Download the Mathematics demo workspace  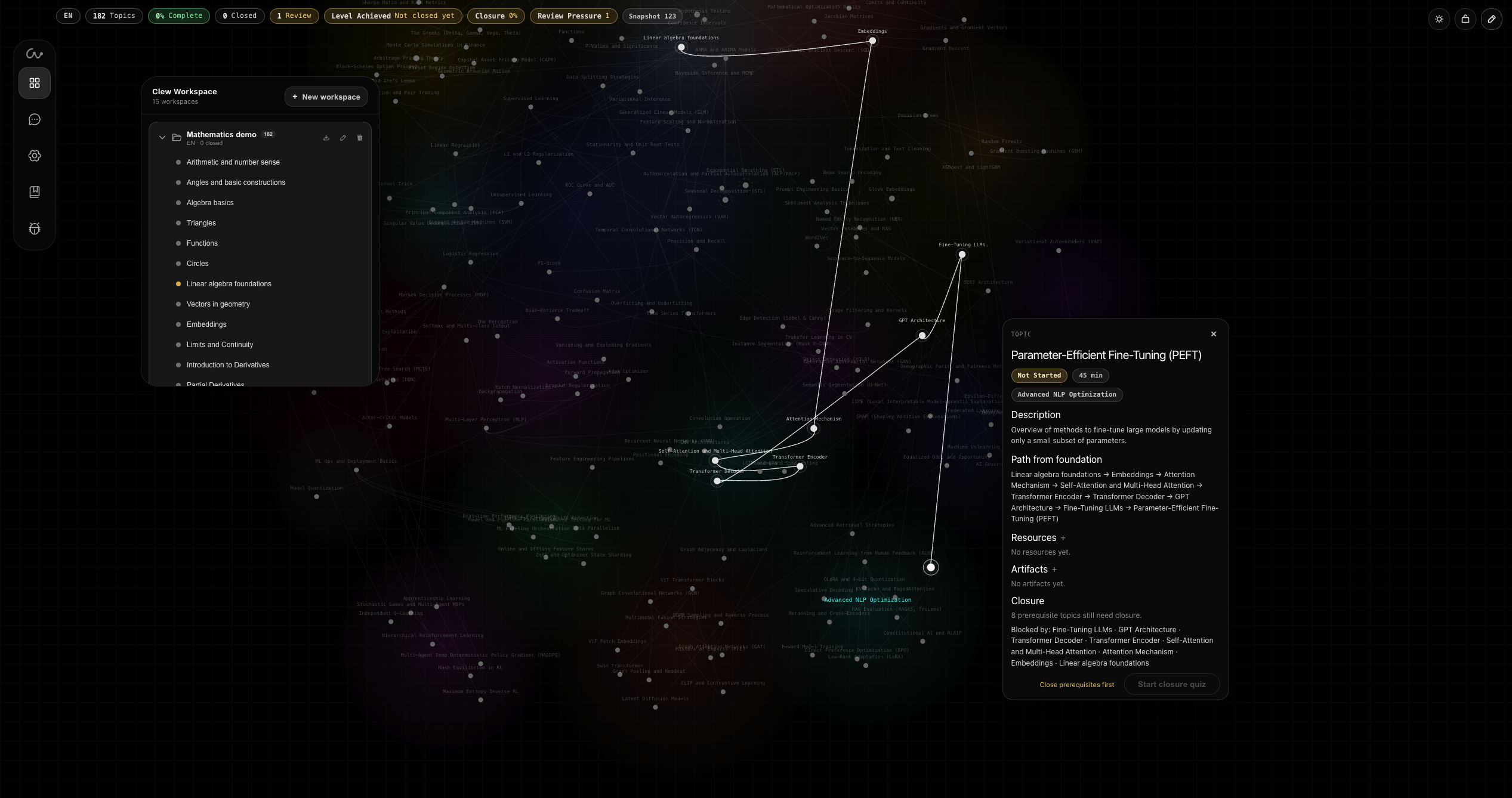coord(326,137)
